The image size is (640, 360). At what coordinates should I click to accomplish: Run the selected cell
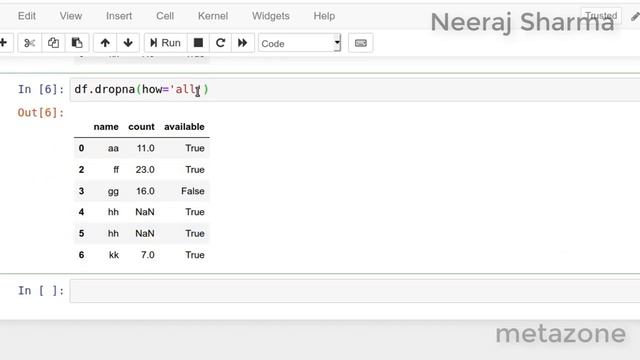[x=165, y=43]
